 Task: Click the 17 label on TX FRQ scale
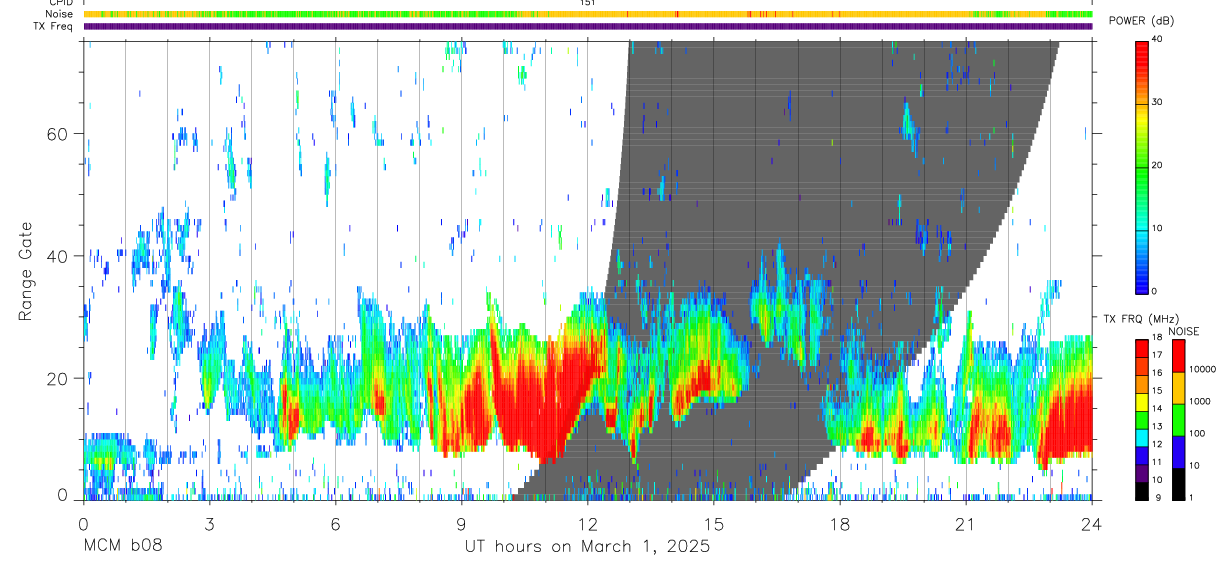pos(1156,355)
